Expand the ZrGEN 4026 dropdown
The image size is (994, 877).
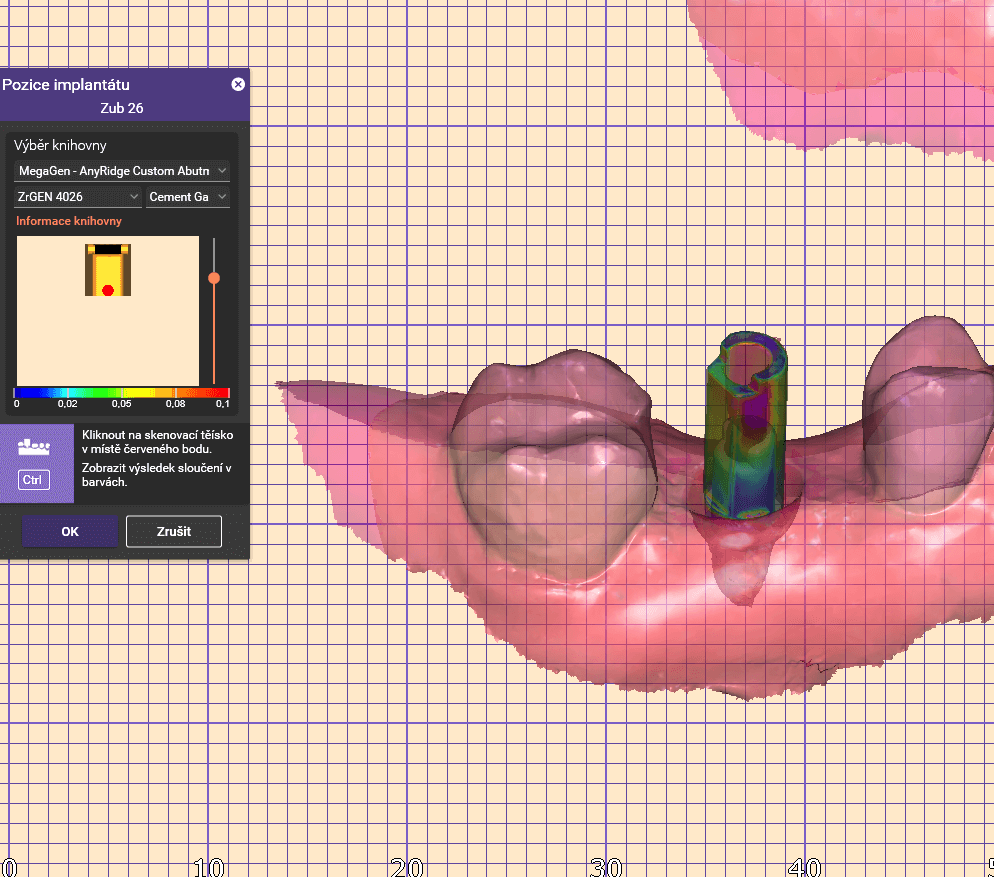pos(78,197)
